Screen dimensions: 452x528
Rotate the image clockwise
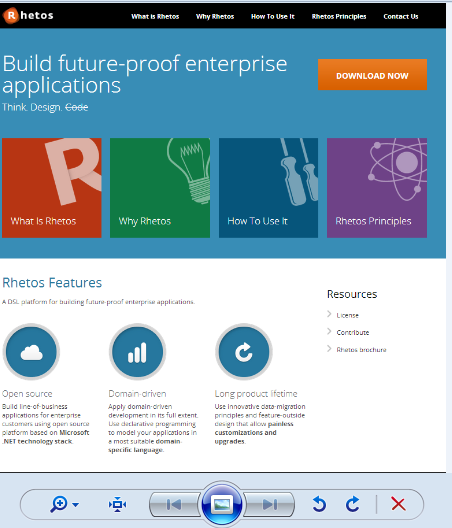pos(353,504)
